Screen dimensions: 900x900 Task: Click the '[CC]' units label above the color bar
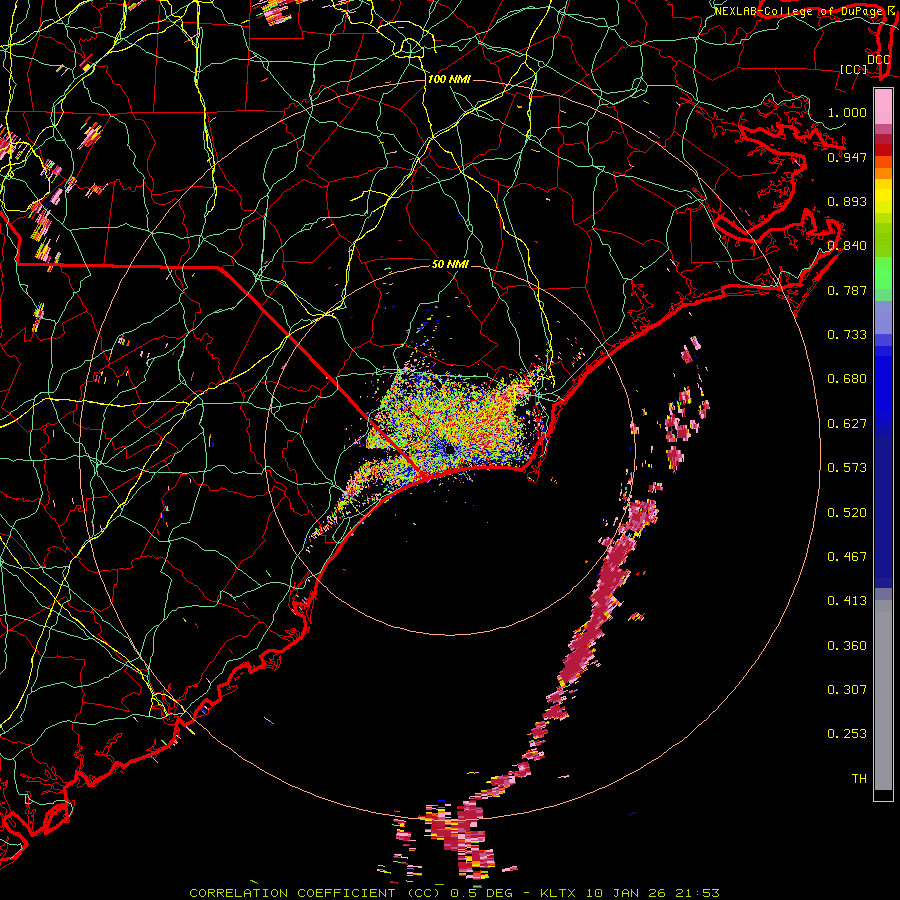coord(854,69)
